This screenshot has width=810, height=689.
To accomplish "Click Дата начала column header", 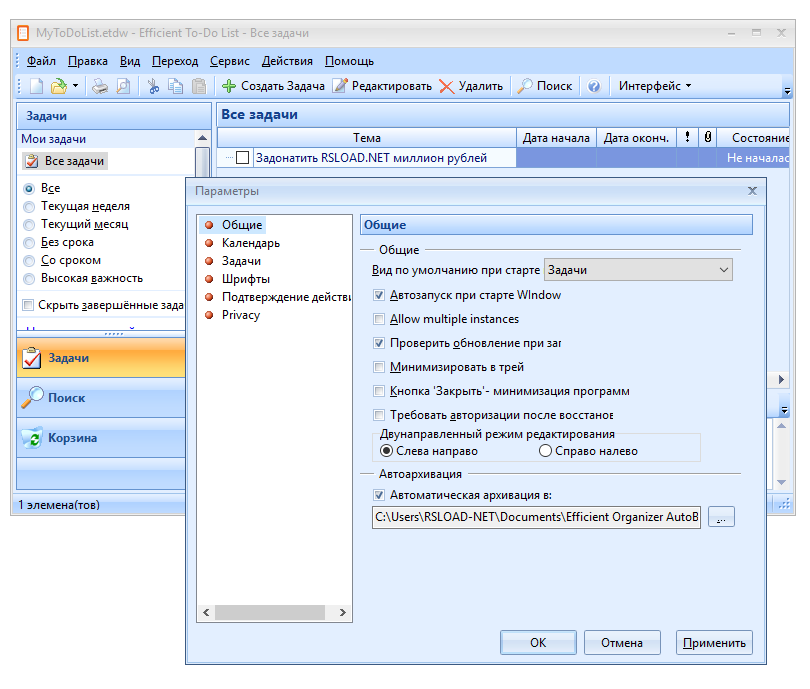I will [556, 138].
